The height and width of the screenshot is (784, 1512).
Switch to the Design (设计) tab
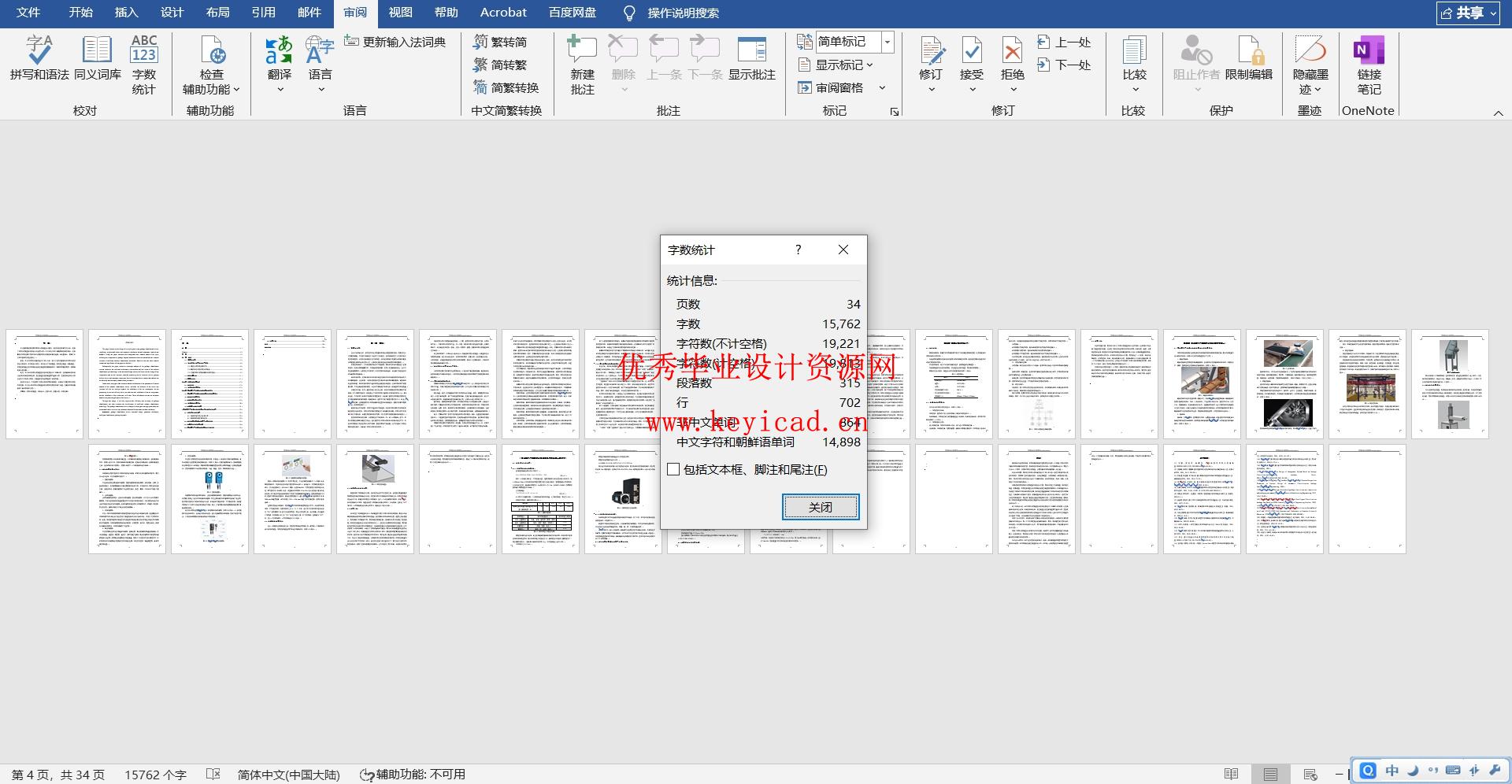172,13
